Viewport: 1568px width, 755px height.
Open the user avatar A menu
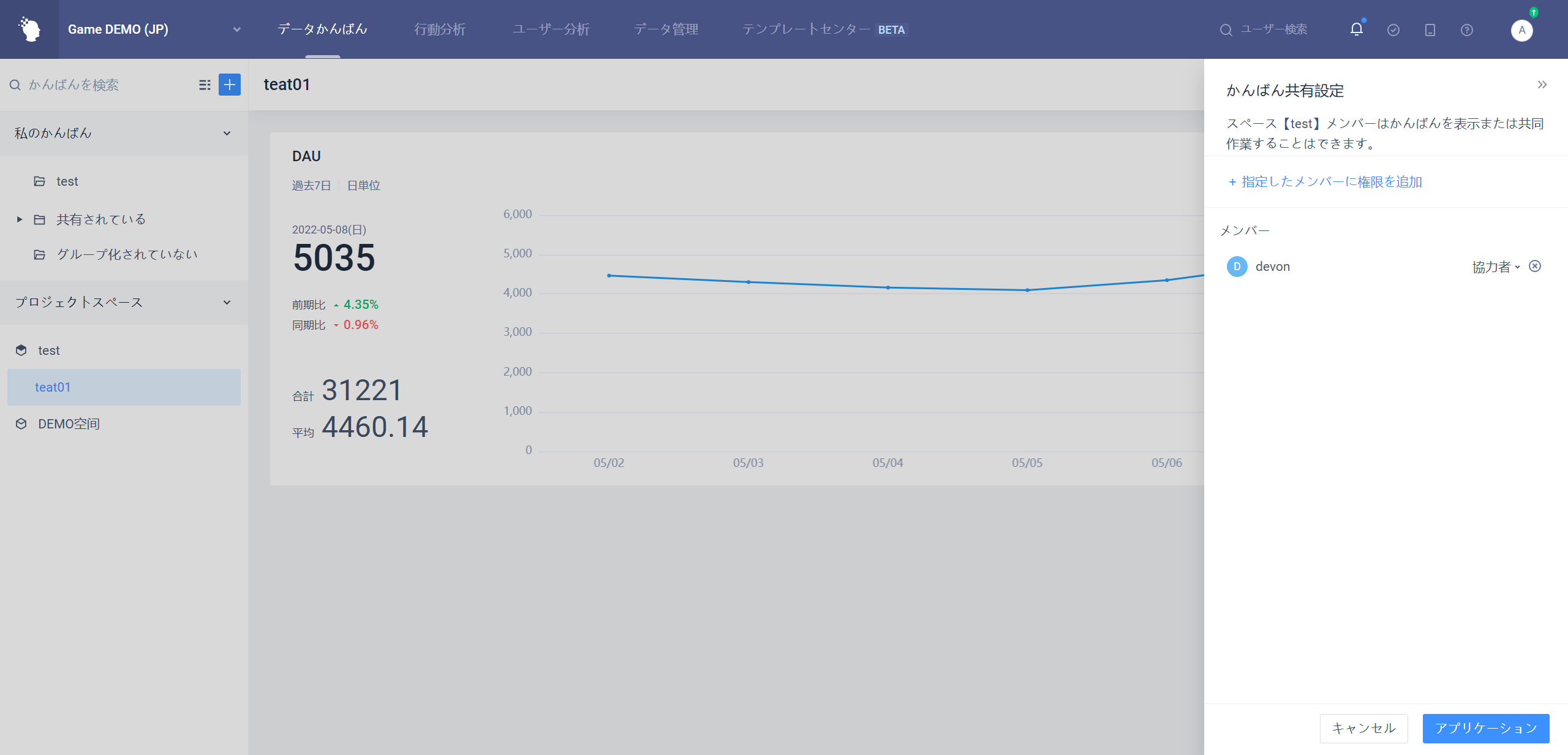pyautogui.click(x=1521, y=30)
